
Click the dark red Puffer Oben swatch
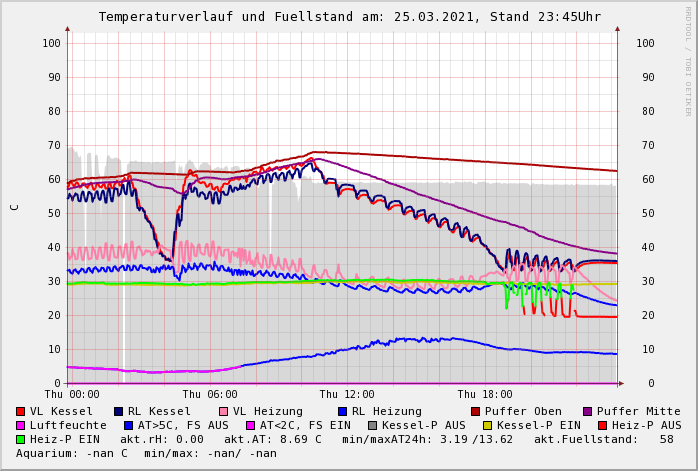point(476,411)
